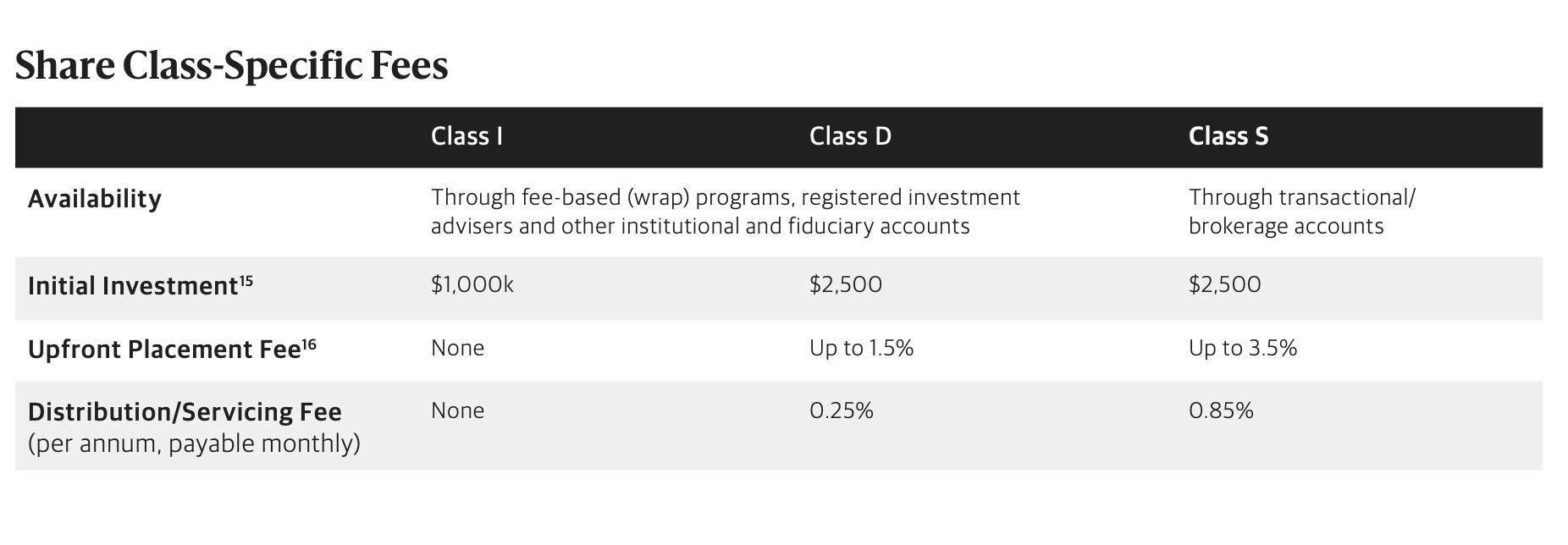Select the Class S $2,500 initial investment
The image size is (1568, 545).
[1225, 284]
